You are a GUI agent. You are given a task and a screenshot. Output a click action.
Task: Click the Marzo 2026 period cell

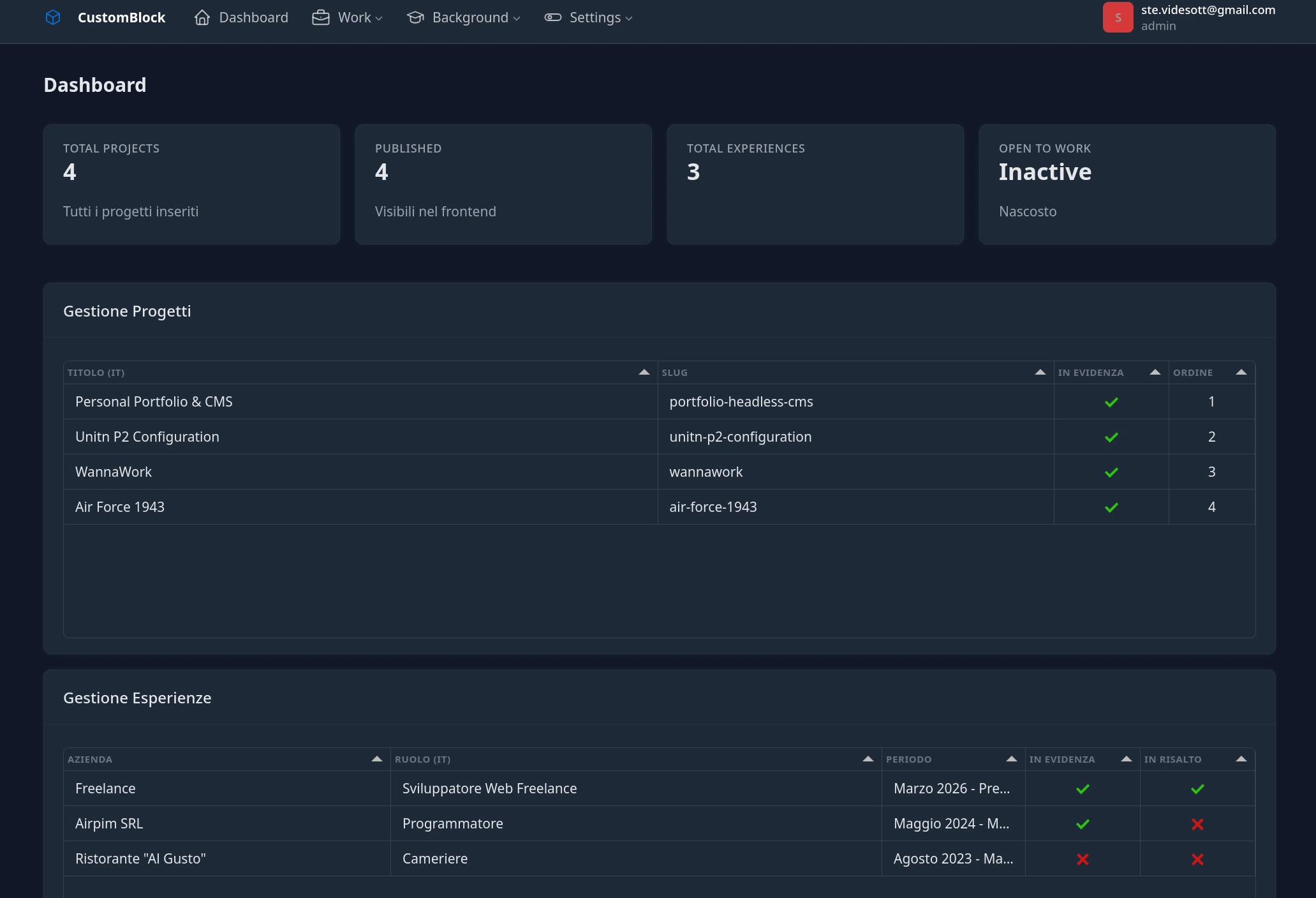point(953,788)
